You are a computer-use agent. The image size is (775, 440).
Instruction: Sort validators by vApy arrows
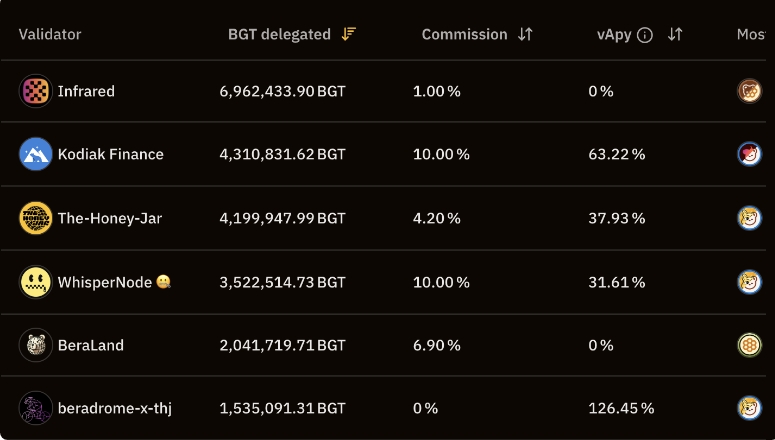tap(675, 34)
